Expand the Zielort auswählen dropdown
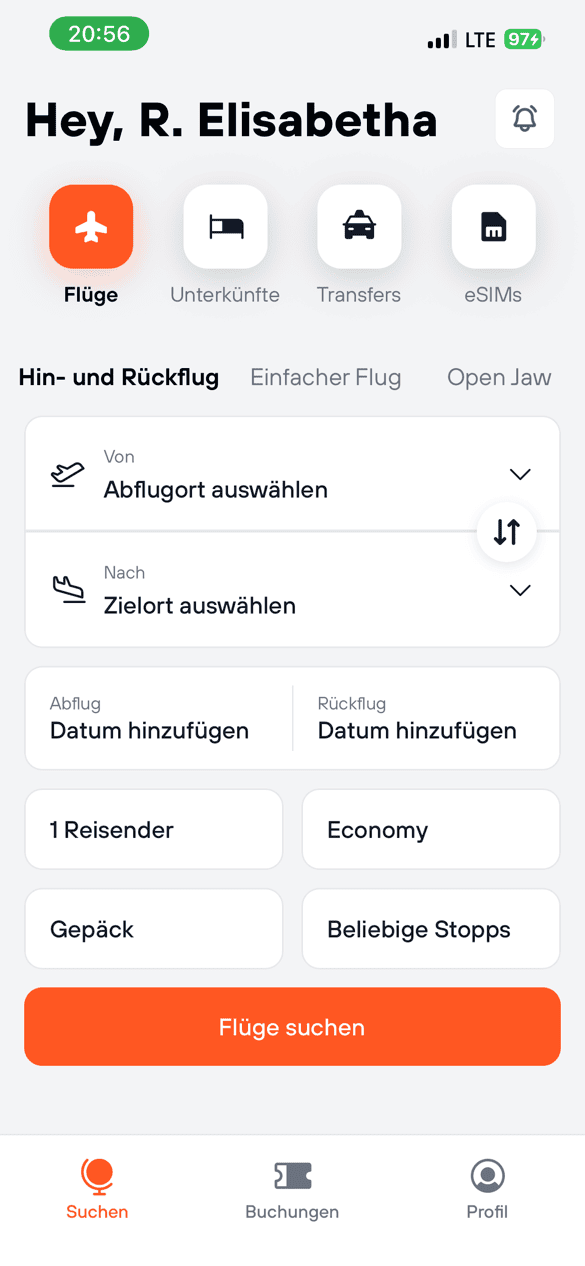Image resolution: width=585 pixels, height=1266 pixels. click(519, 590)
